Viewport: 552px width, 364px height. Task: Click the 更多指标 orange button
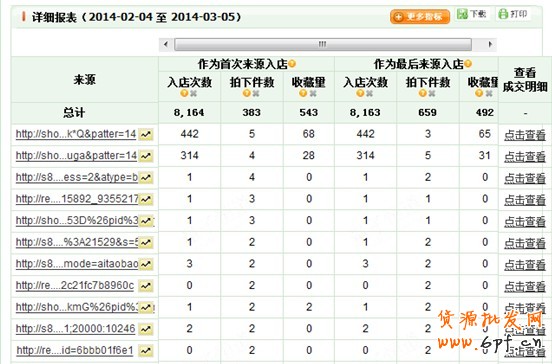tap(420, 17)
